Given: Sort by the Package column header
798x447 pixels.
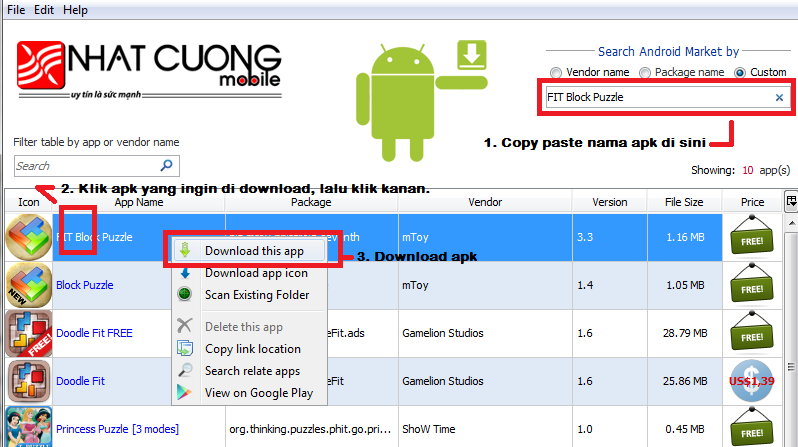Looking at the screenshot, I should point(311,202).
